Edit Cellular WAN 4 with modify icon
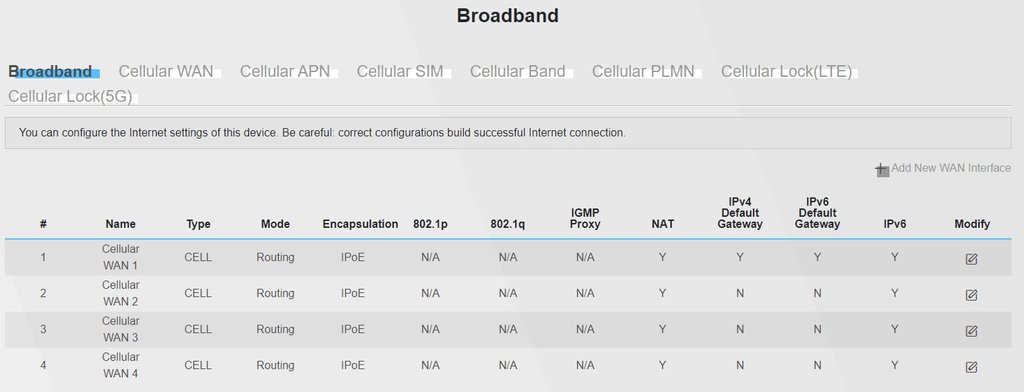The image size is (1024, 392). click(x=971, y=367)
